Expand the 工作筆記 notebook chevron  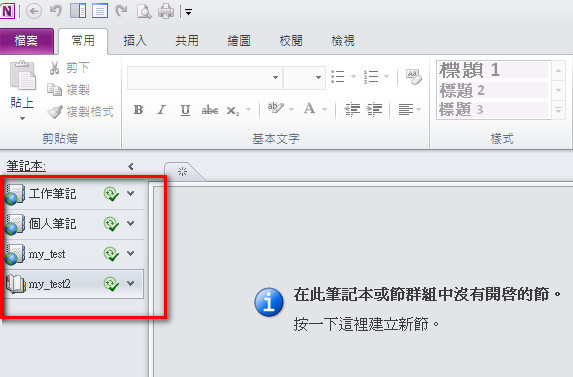pyautogui.click(x=130, y=194)
